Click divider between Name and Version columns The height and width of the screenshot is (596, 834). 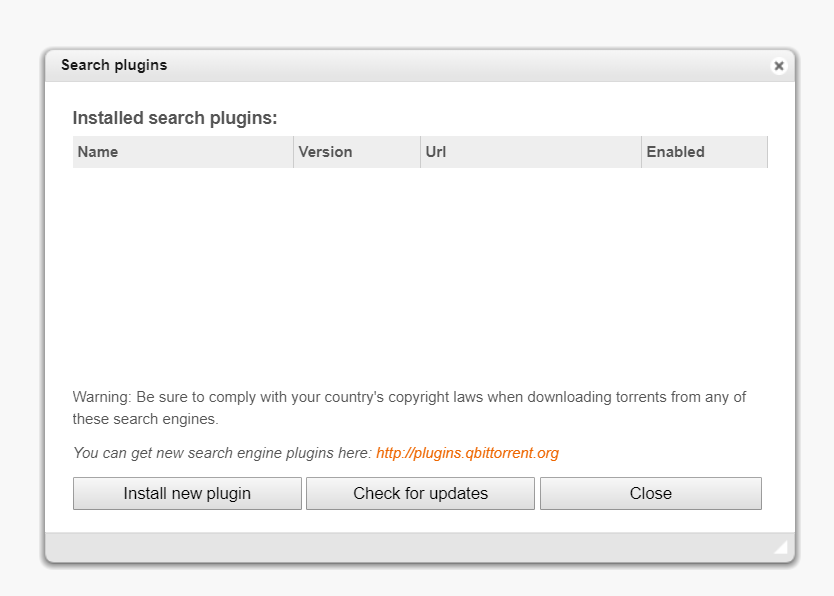click(x=293, y=152)
